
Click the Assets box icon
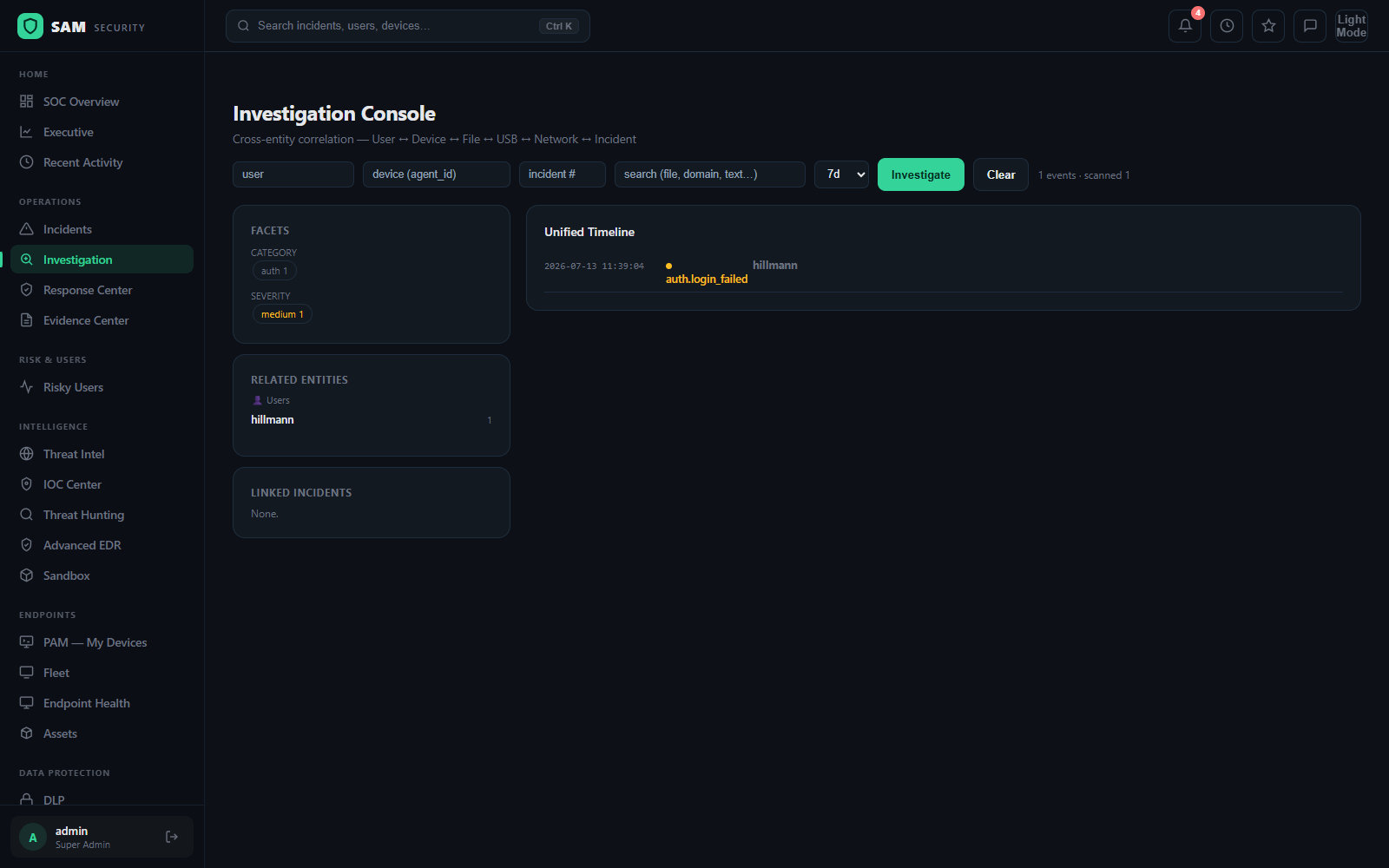coord(27,733)
